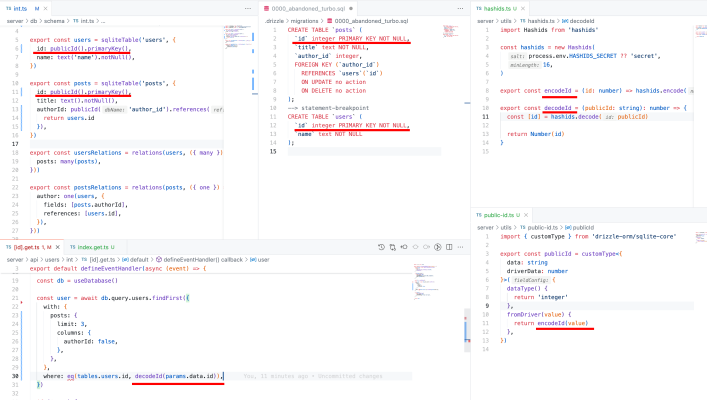Viewport: 707px width, 400px height.
Task: Close the int.ts tab
Action: (x=45, y=9)
